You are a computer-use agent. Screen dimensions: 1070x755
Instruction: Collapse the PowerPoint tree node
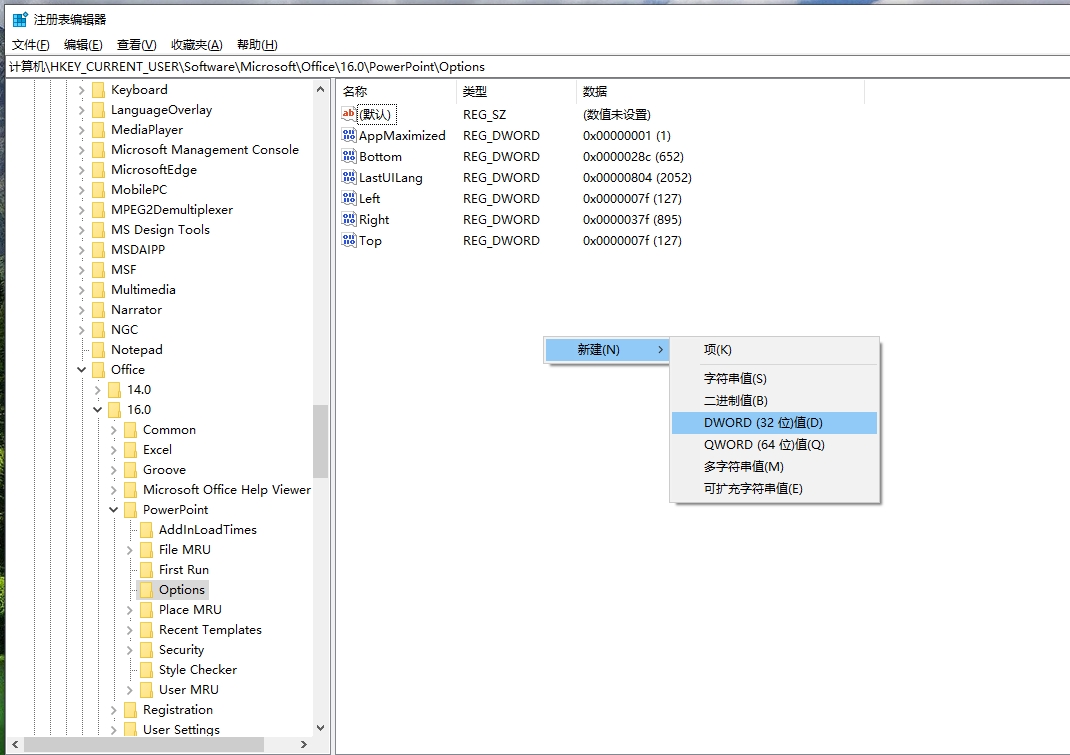113,509
